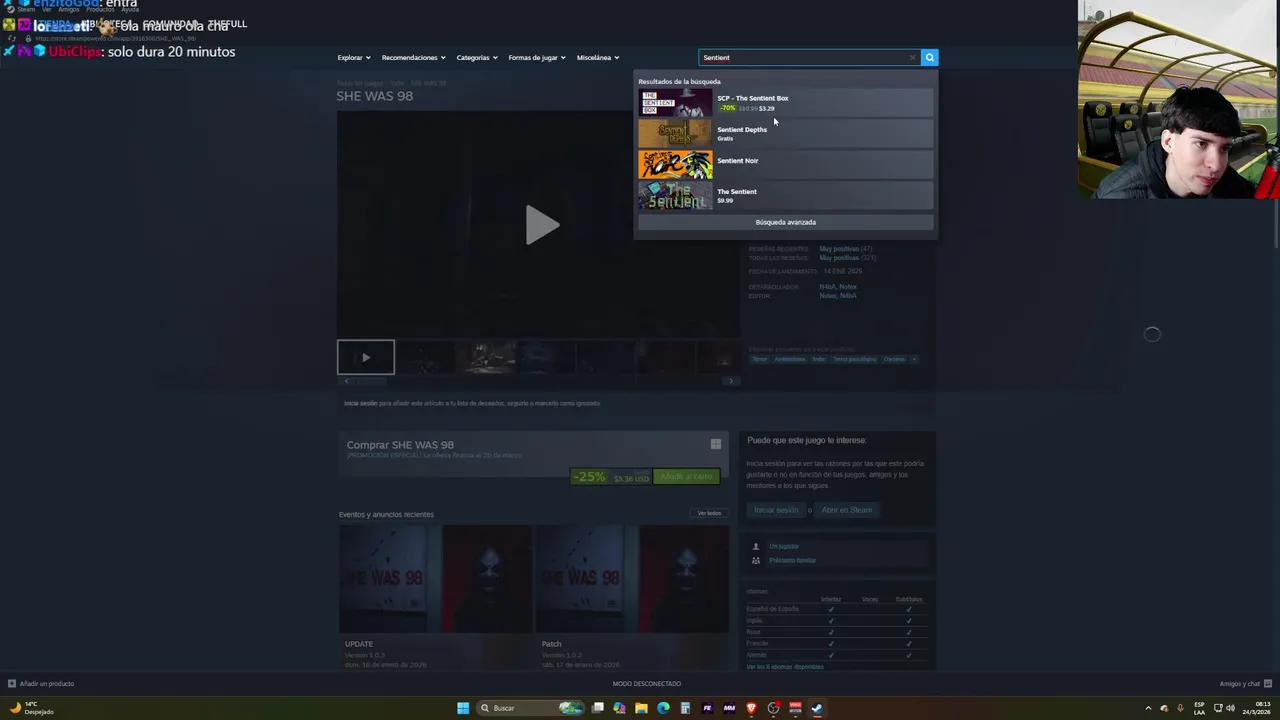Viewport: 1280px width, 720px height.
Task: Click the Terror tag
Action: point(760,359)
